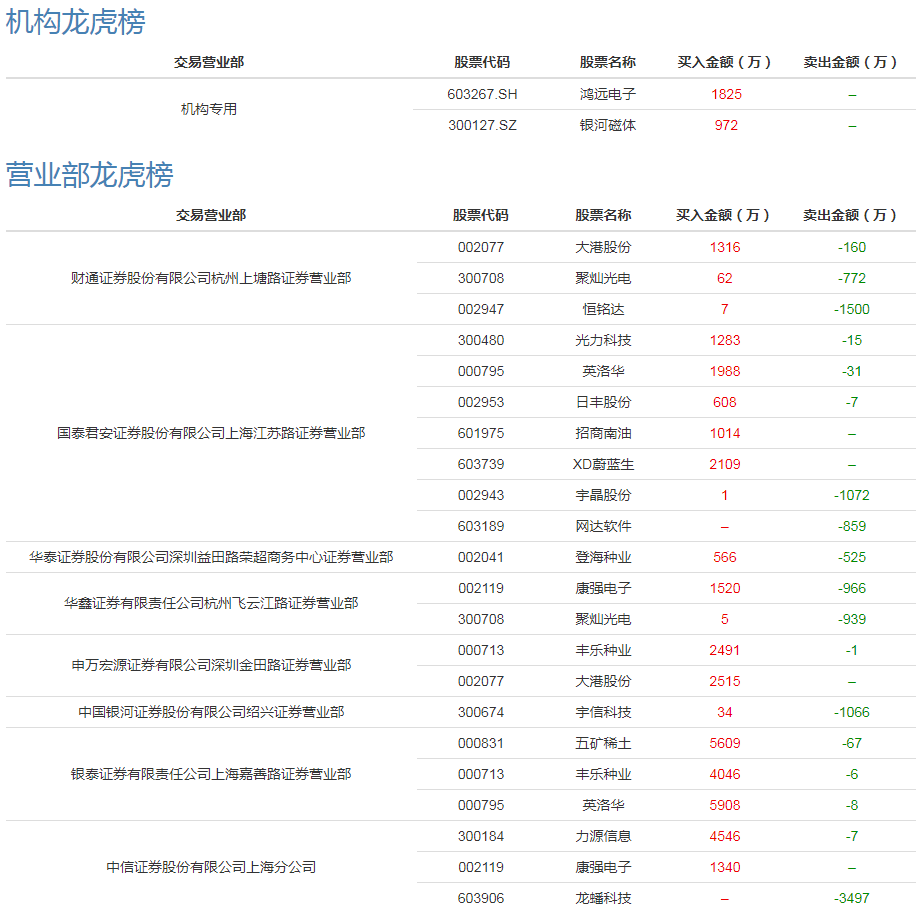The width and height of the screenshot is (920, 911).
Task: Open 中信证券 上海分公司 entry
Action: point(210,867)
